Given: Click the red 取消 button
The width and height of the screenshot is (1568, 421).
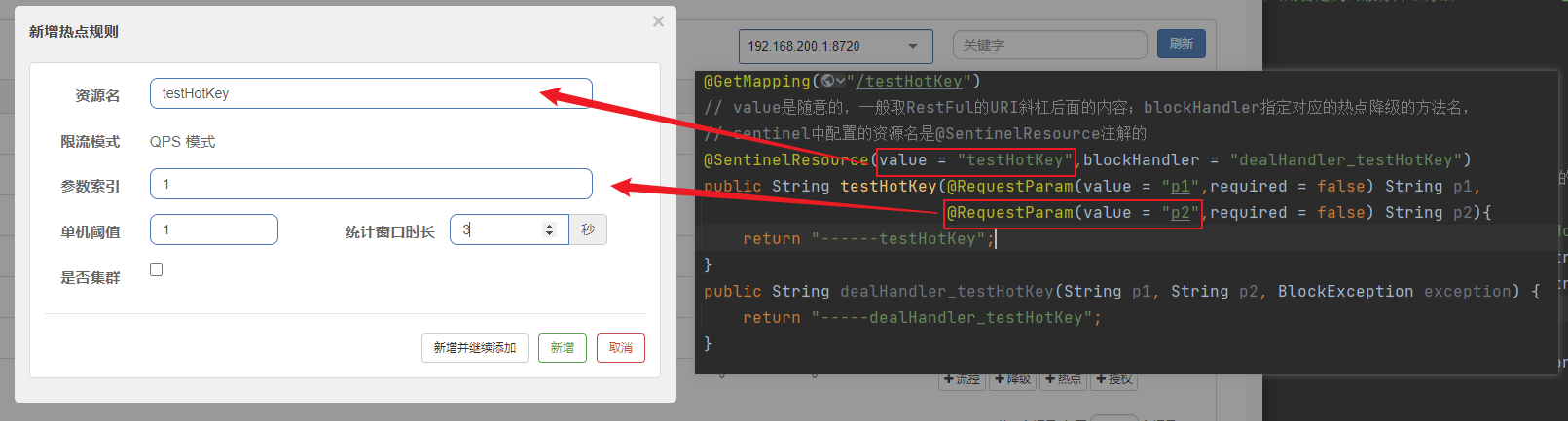Looking at the screenshot, I should point(620,348).
